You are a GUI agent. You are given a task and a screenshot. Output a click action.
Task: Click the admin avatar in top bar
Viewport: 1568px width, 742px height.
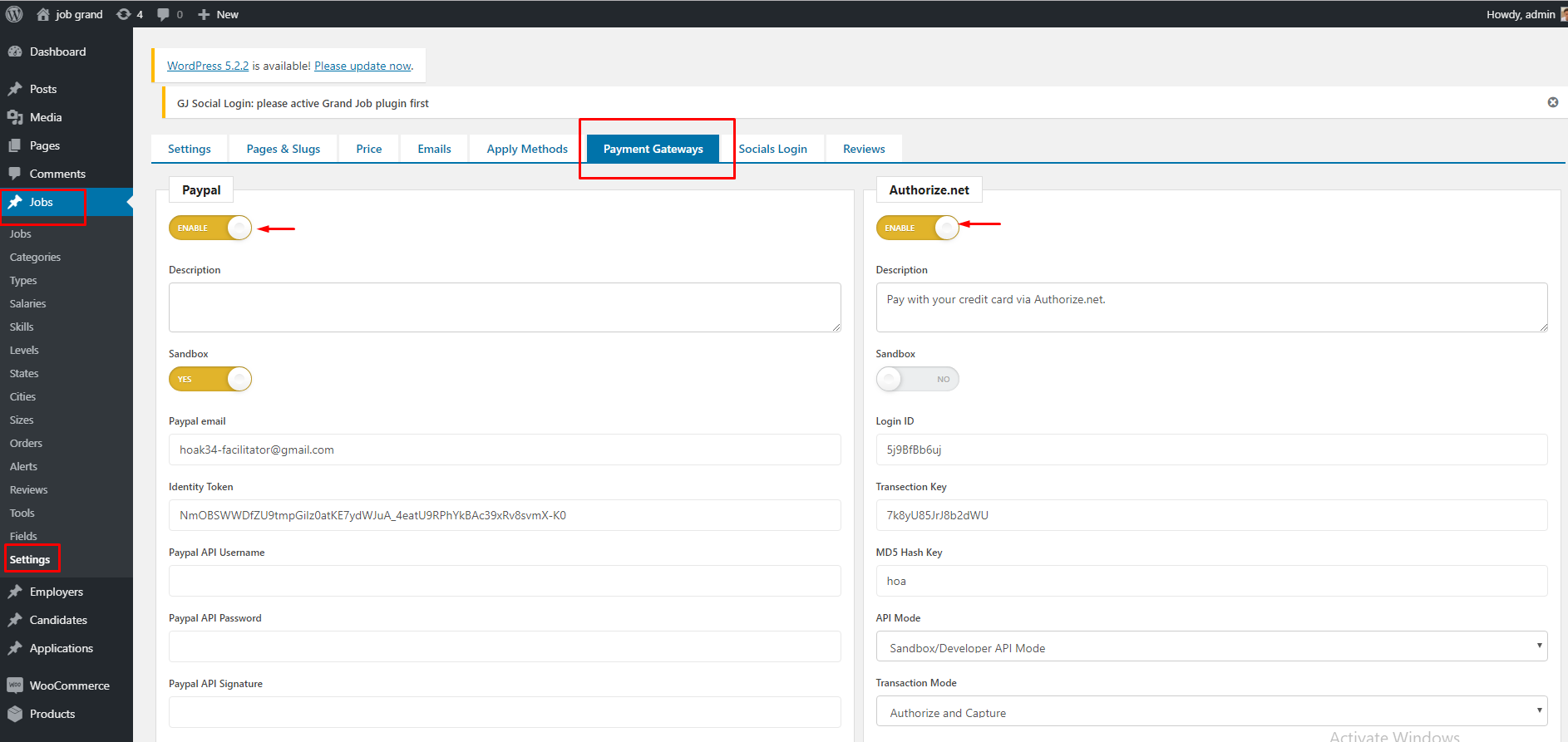[1564, 14]
